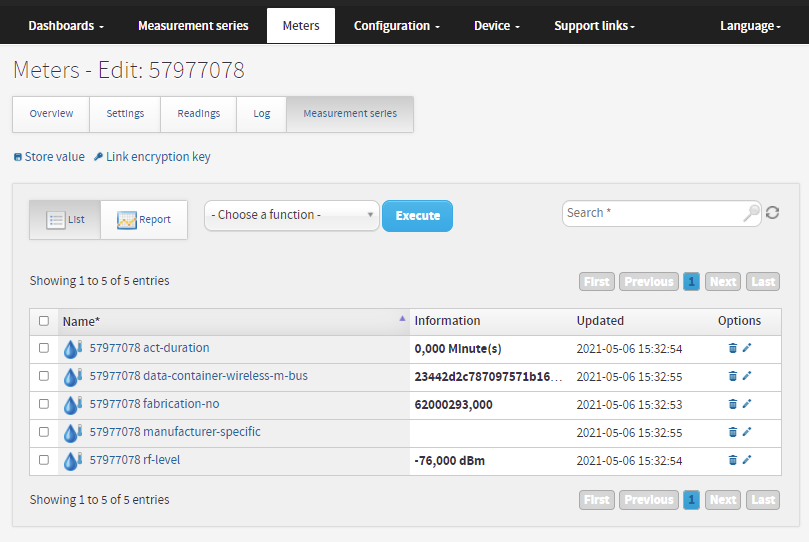Delete the rf-level series via trash icon

pos(732,459)
